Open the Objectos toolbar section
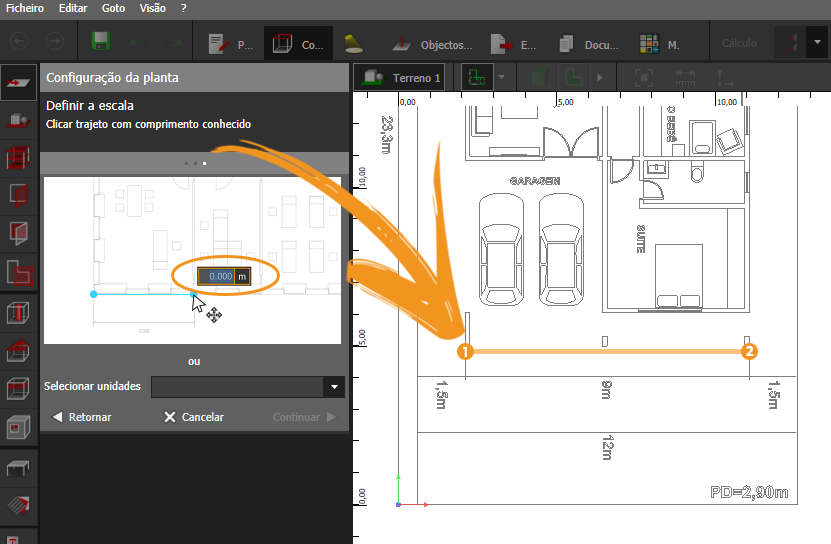This screenshot has height=544, width=831. 432,44
